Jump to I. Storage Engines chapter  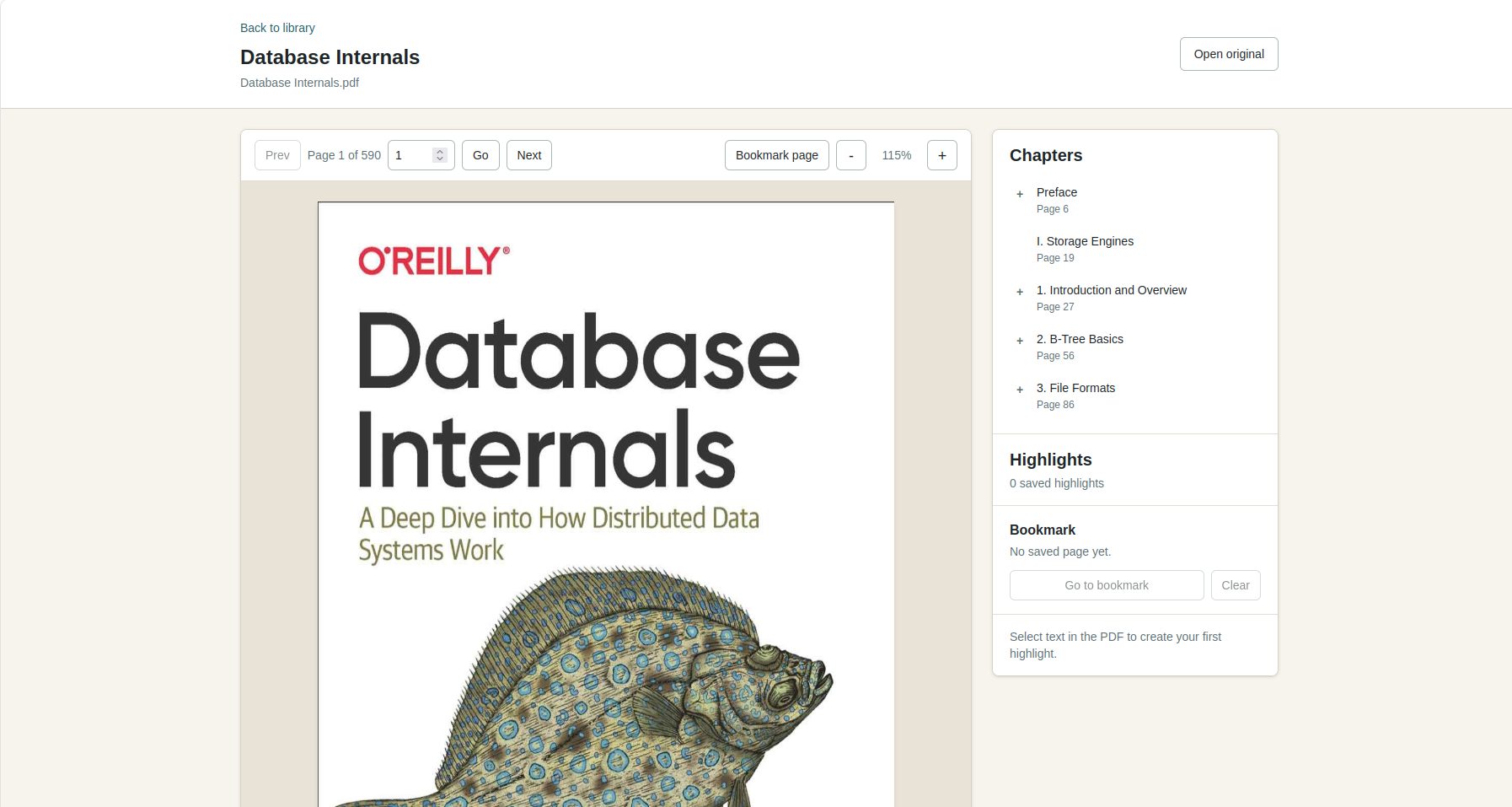1085,241
